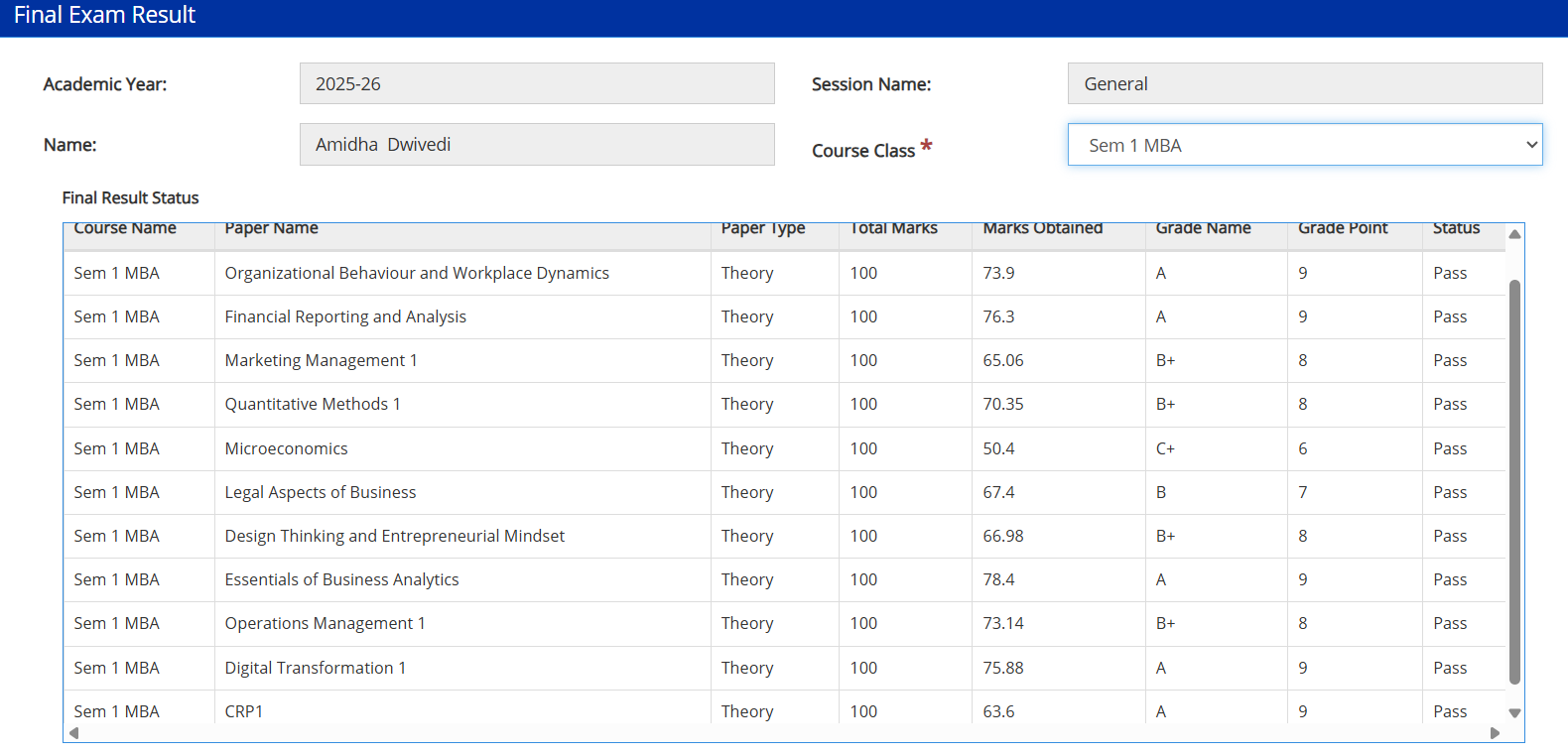Click the table scroll up arrow
Image resolution: width=1568 pixels, height=756 pixels.
pyautogui.click(x=1514, y=235)
